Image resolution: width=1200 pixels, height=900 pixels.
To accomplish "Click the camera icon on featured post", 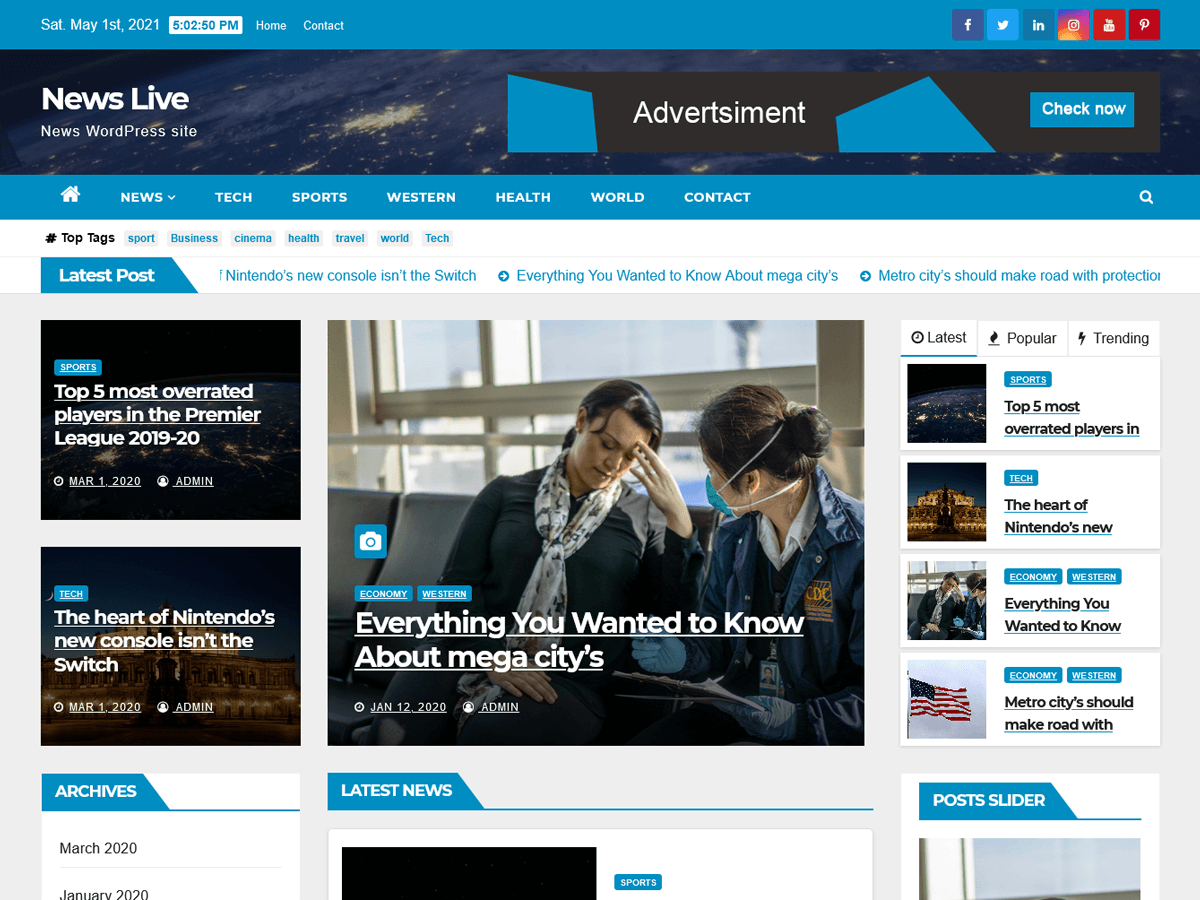I will pyautogui.click(x=370, y=541).
